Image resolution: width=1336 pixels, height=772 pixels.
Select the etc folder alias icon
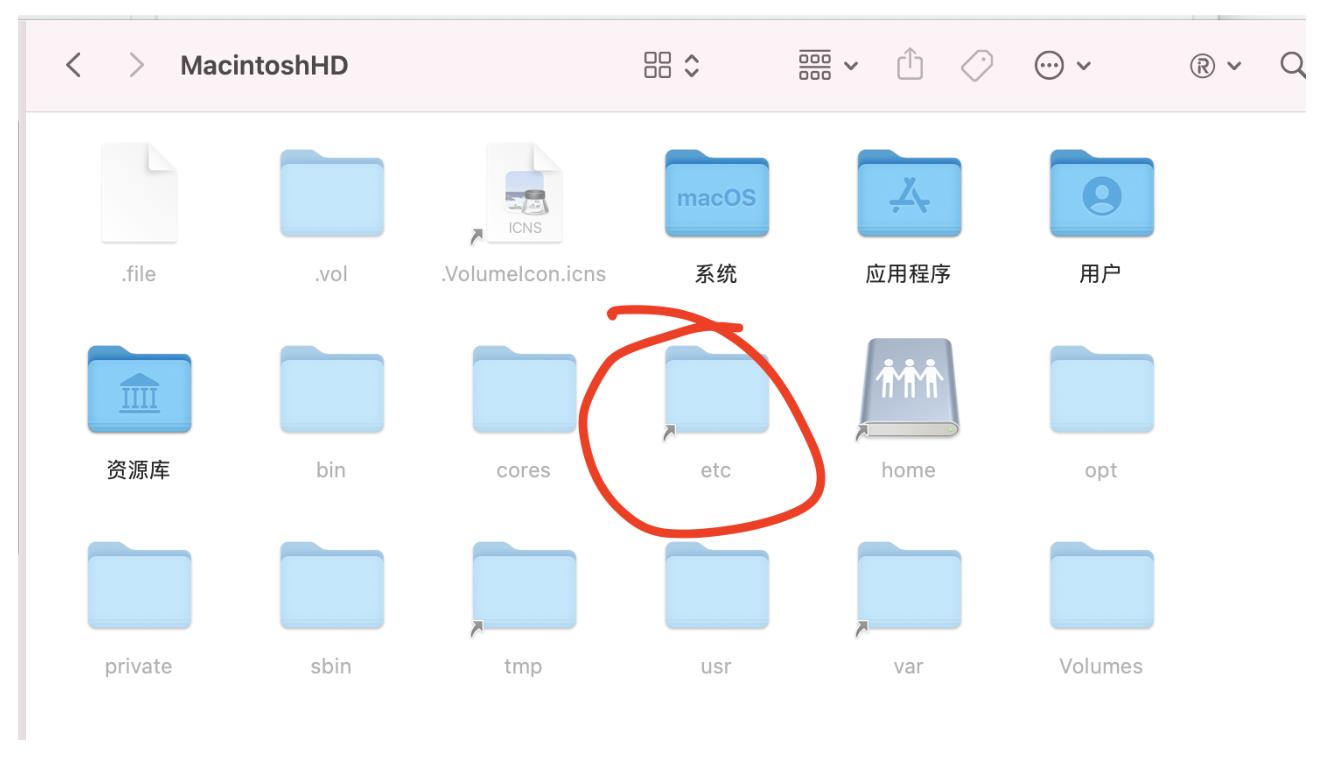(717, 388)
